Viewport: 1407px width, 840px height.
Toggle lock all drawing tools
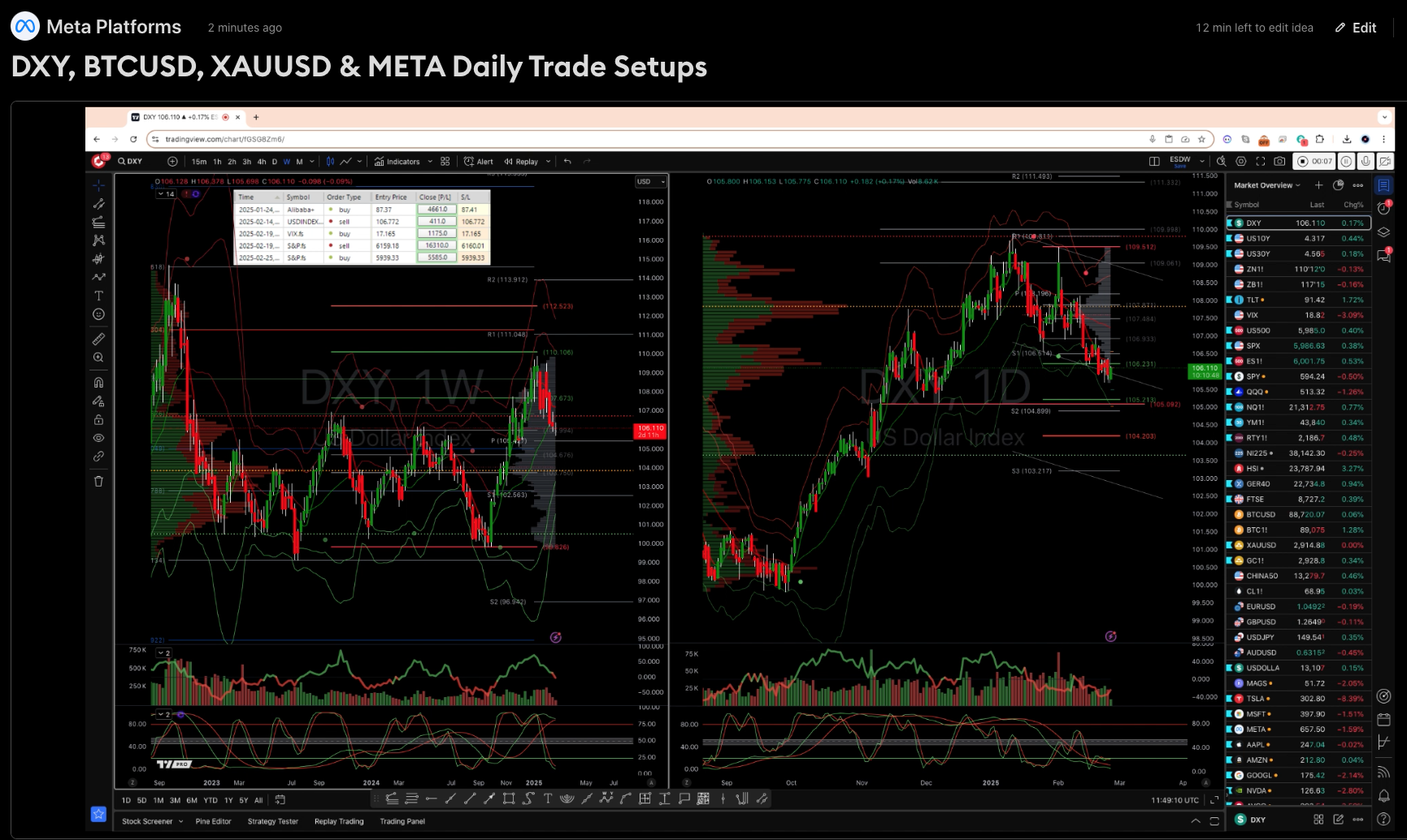point(98,419)
